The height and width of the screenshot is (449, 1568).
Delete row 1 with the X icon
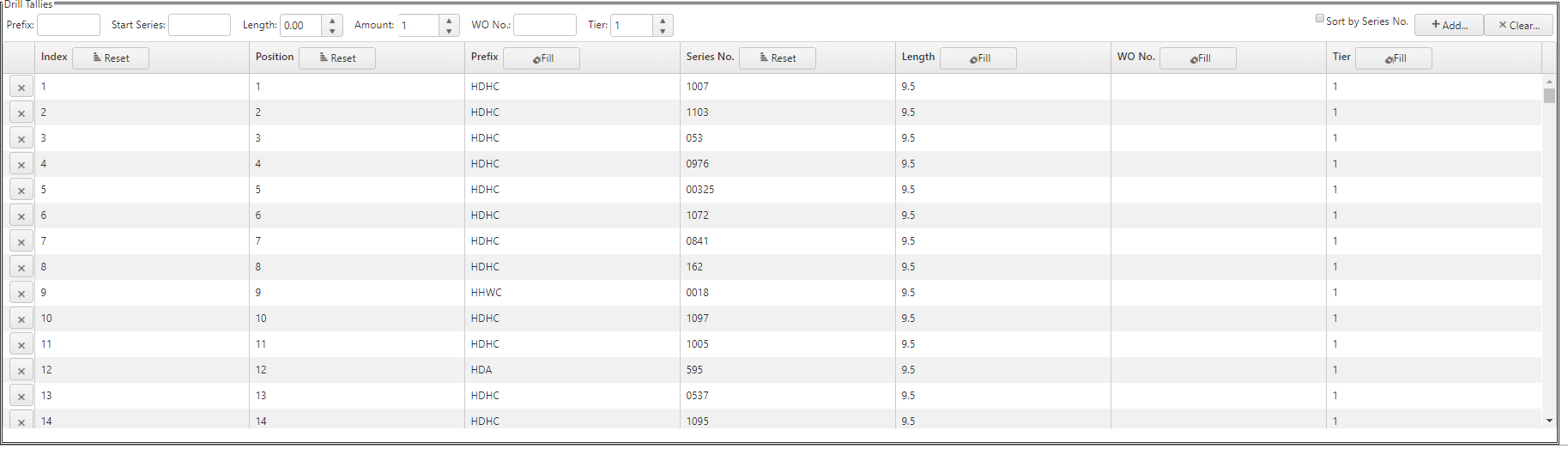coord(21,87)
